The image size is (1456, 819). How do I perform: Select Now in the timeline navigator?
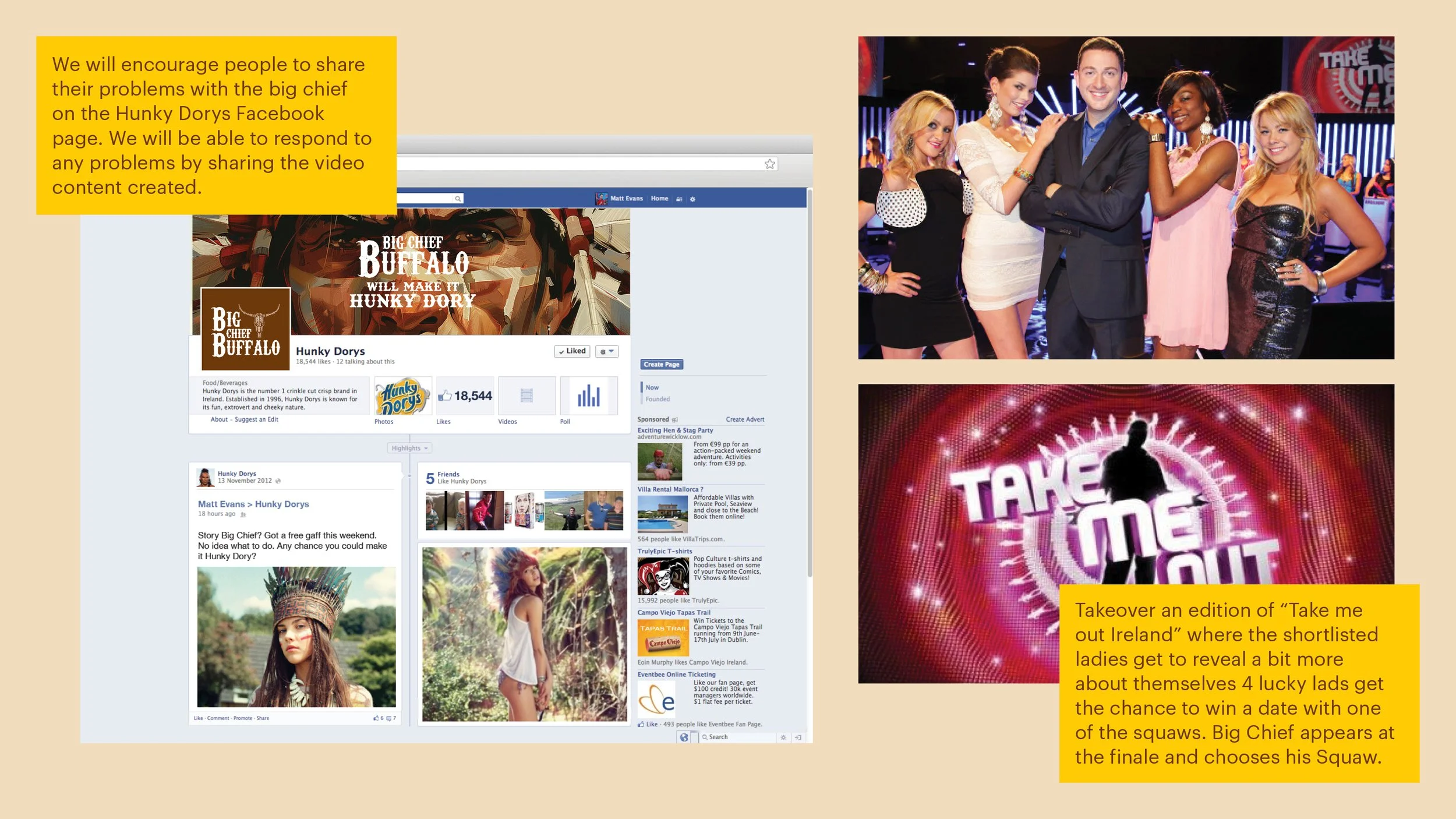(x=652, y=387)
